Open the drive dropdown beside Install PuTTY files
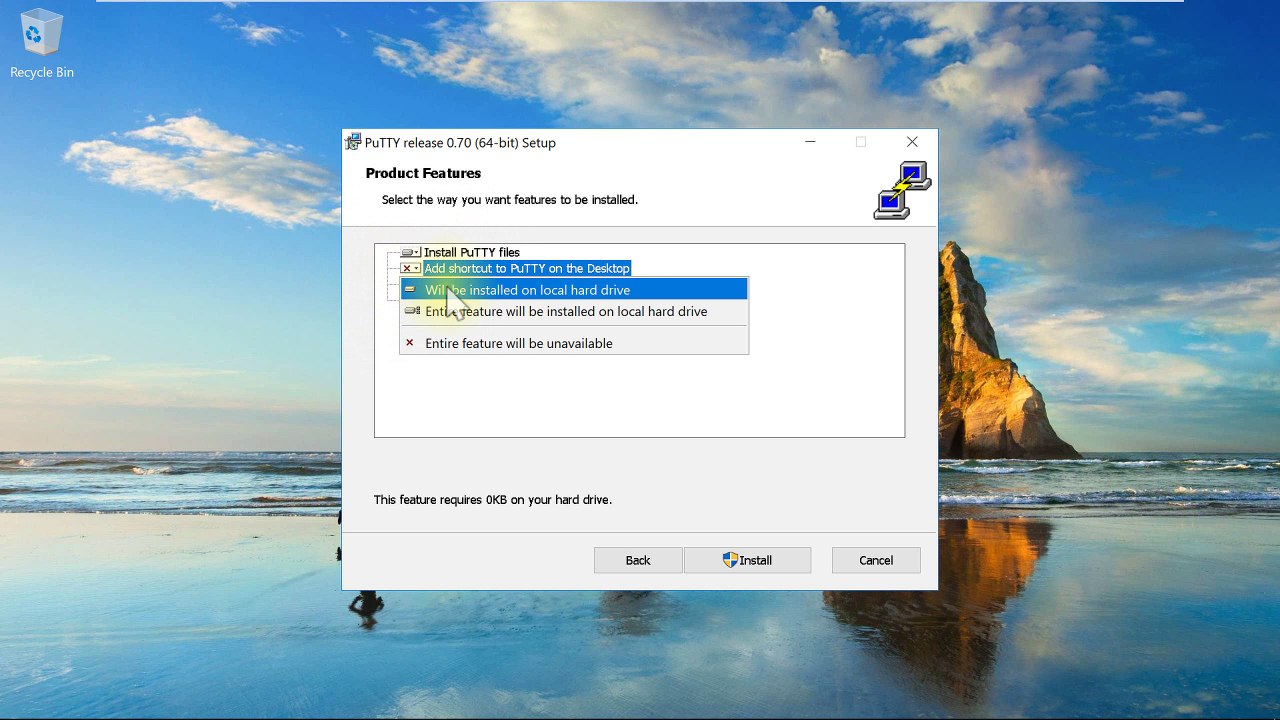This screenshot has width=1280, height=720. [x=410, y=253]
